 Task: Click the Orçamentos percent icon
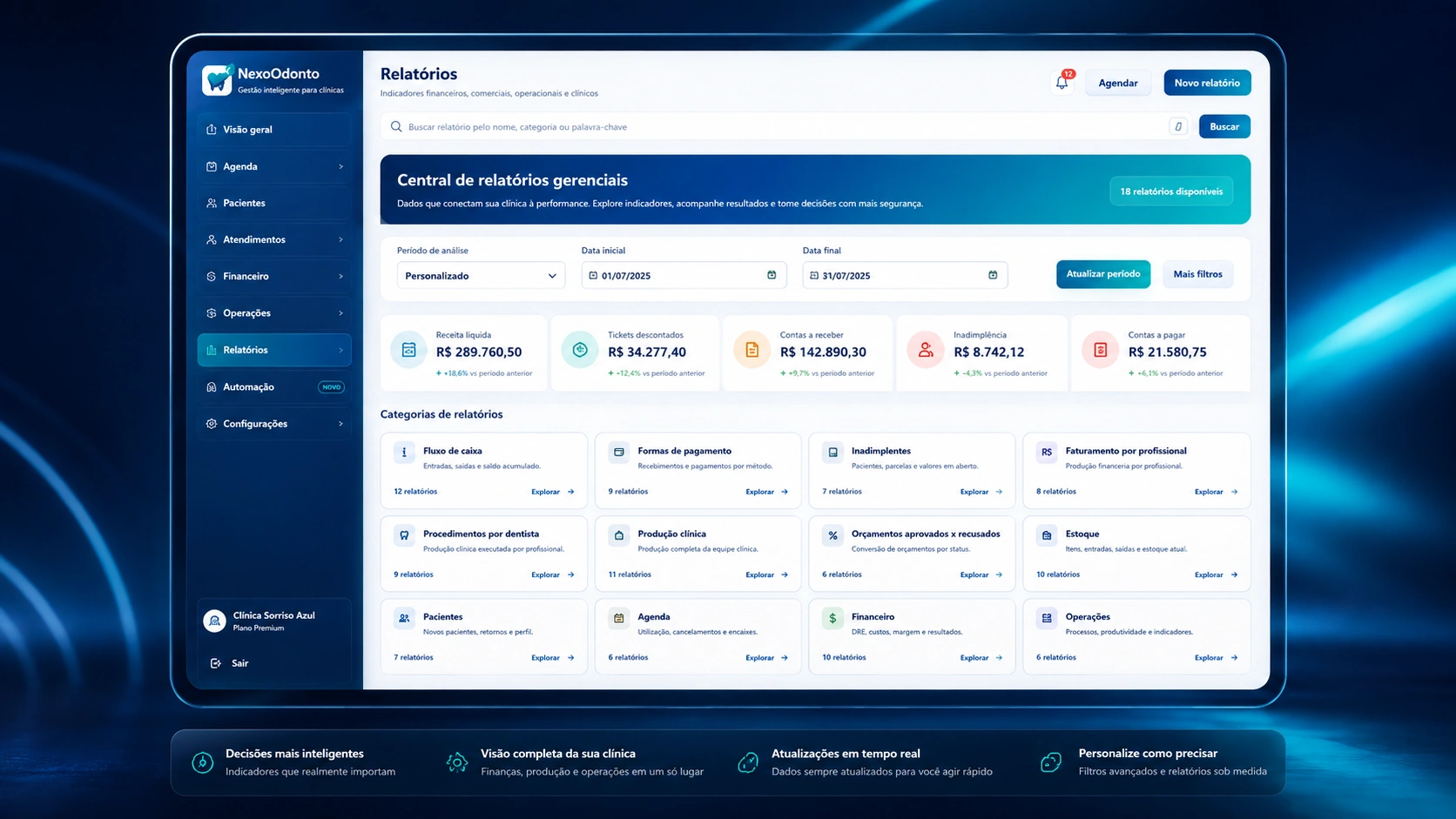[832, 535]
